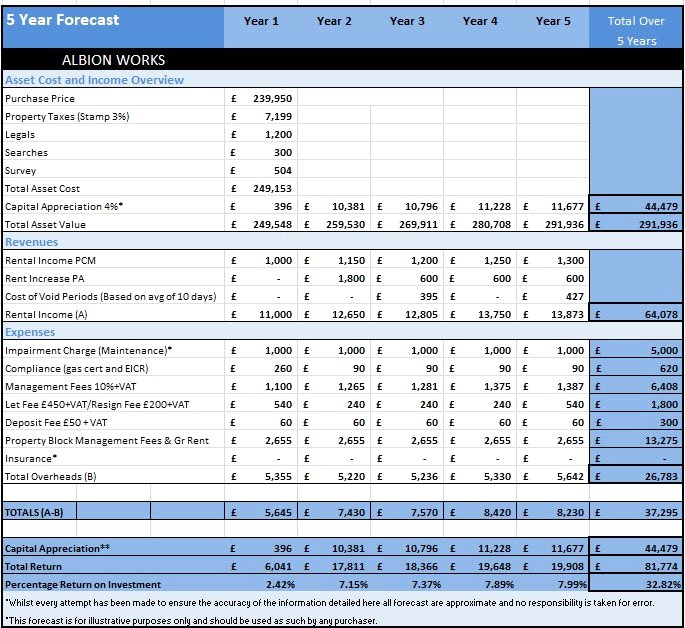Click the Total Return total 81,774
Image resolution: width=685 pixels, height=628 pixels.
(661, 566)
